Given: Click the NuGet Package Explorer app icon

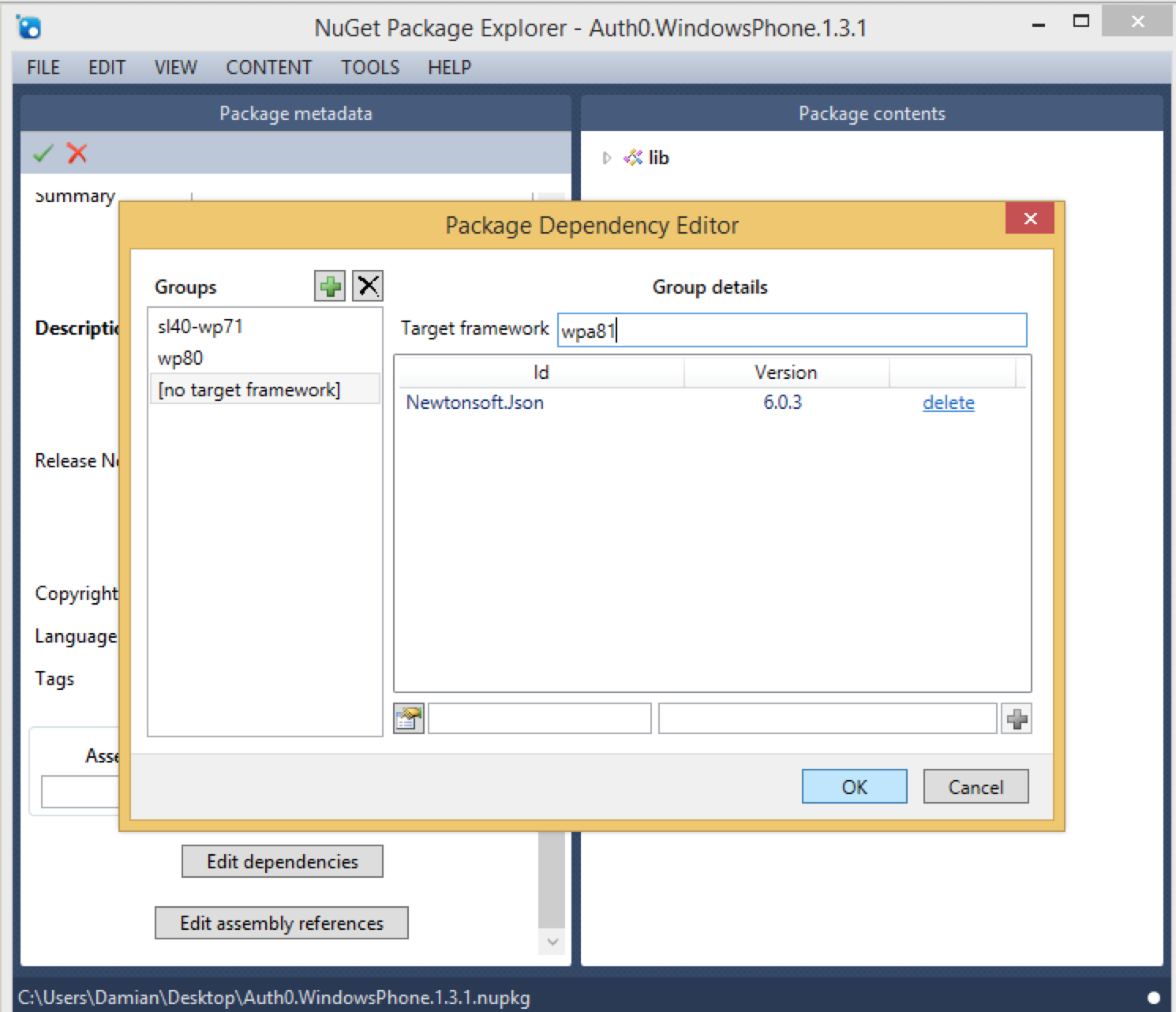Looking at the screenshot, I should [29, 28].
